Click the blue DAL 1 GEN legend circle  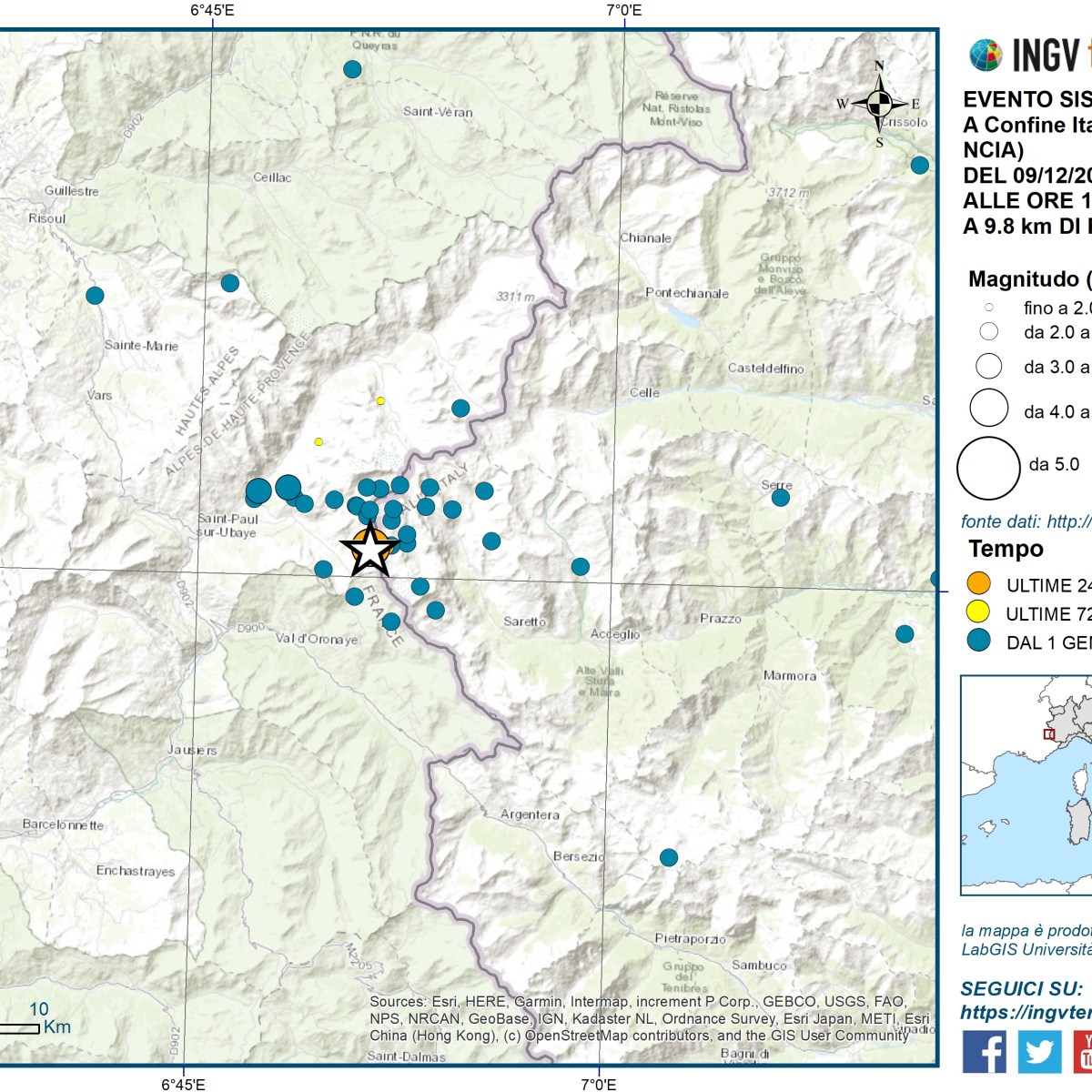point(978,641)
